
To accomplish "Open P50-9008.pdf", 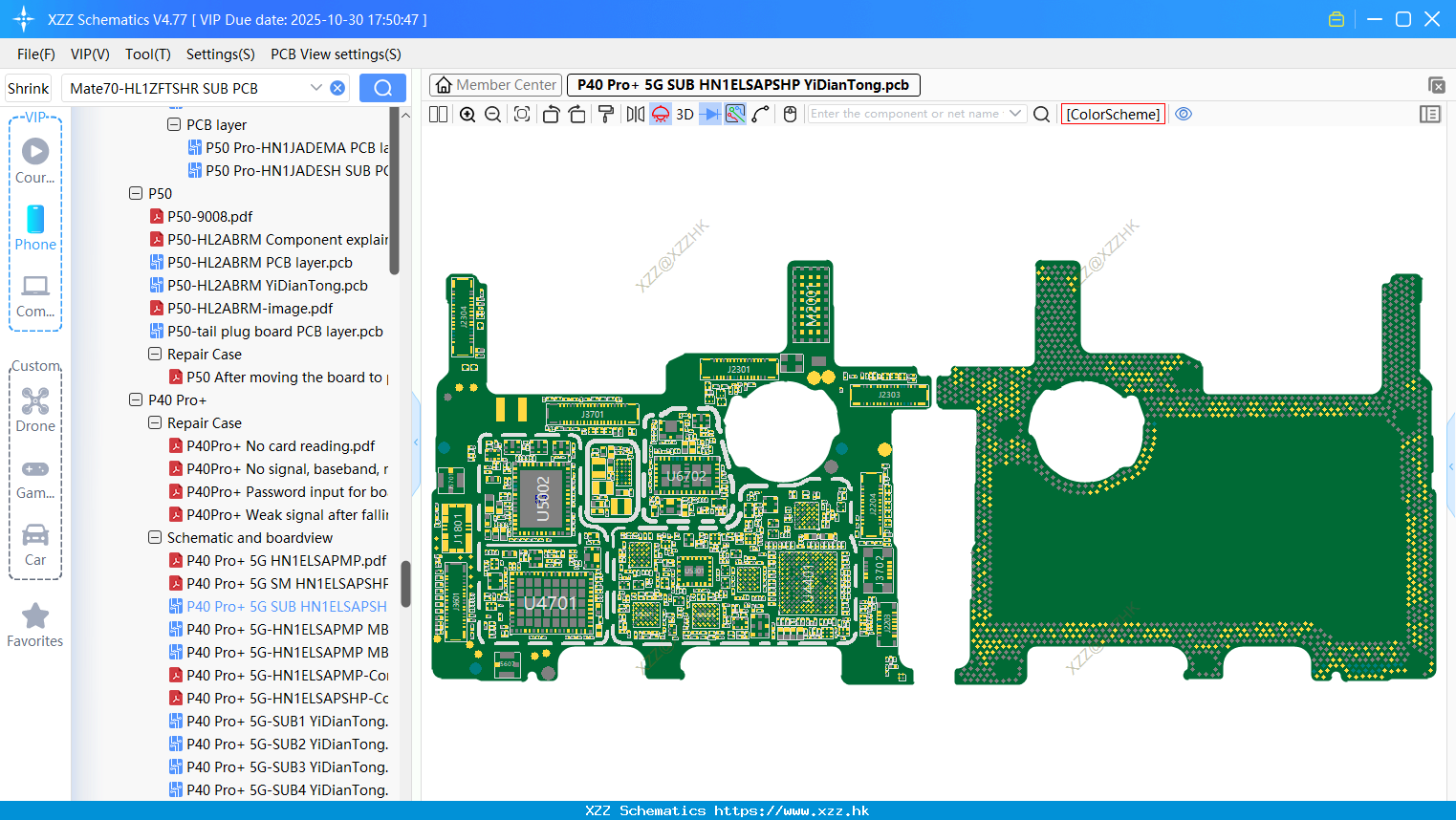I will 202,216.
